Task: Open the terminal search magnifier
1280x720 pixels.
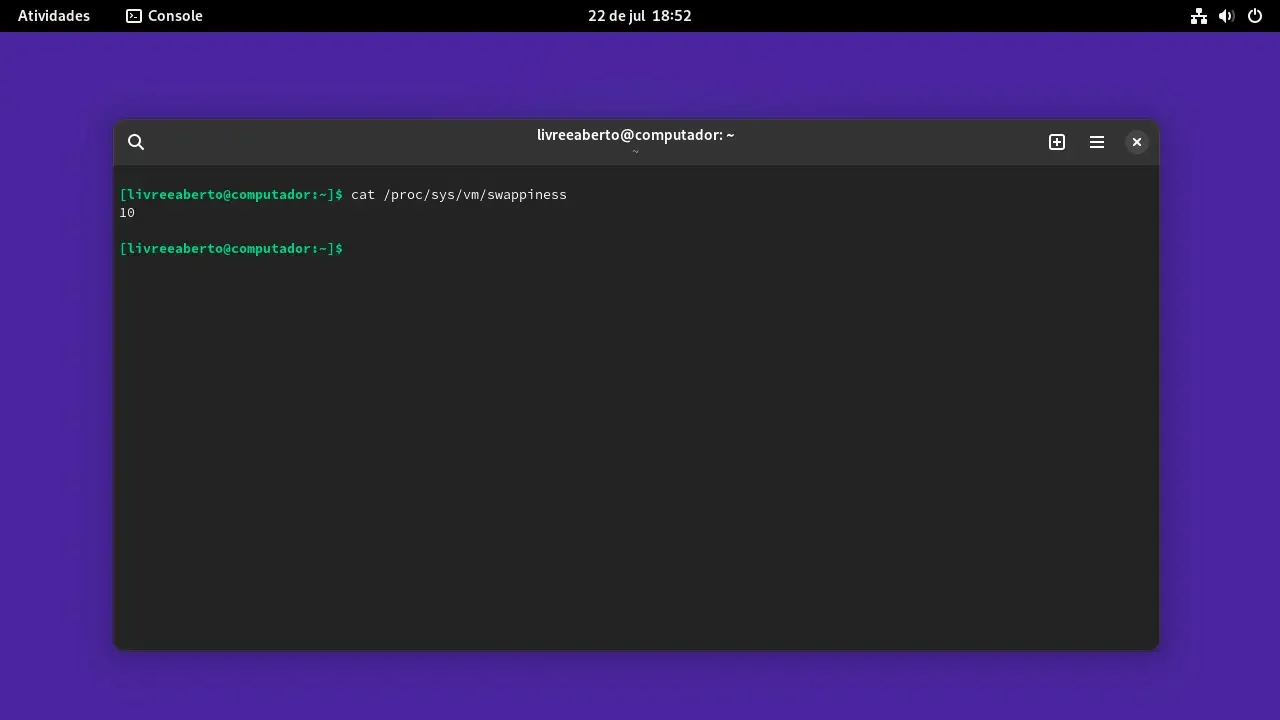Action: coord(136,142)
